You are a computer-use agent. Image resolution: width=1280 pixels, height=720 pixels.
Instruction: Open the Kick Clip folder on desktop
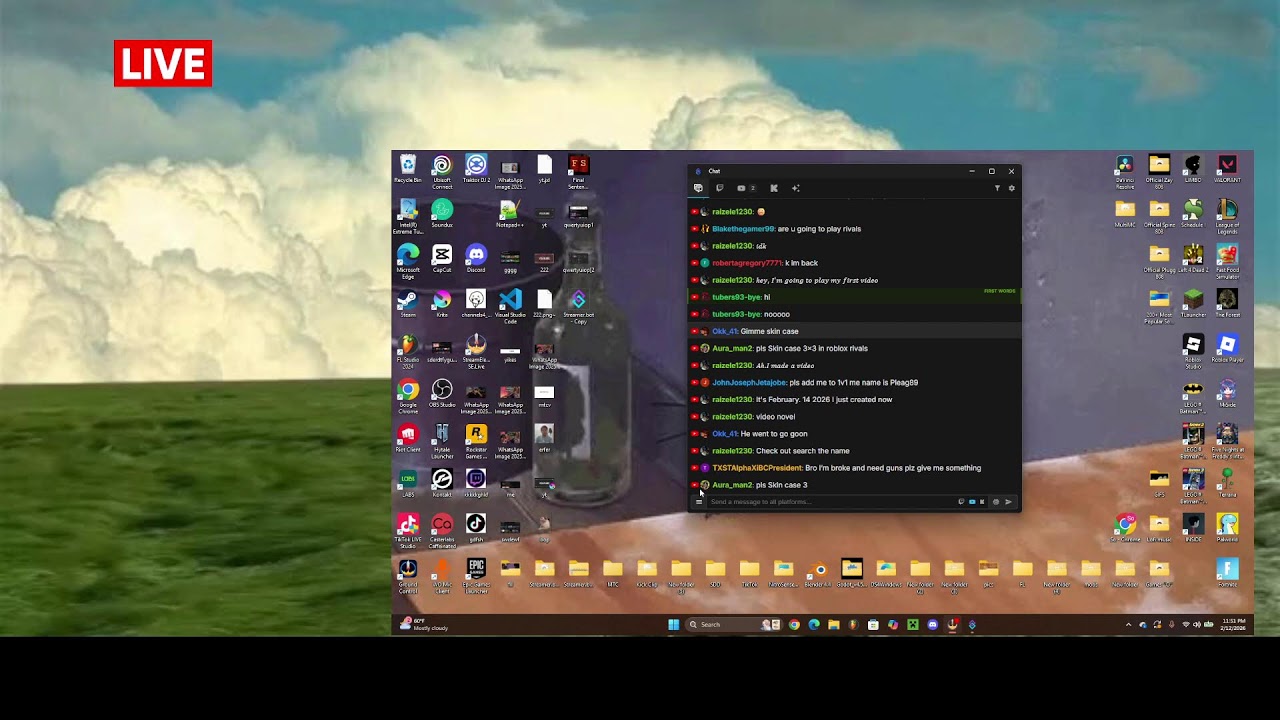tap(646, 573)
